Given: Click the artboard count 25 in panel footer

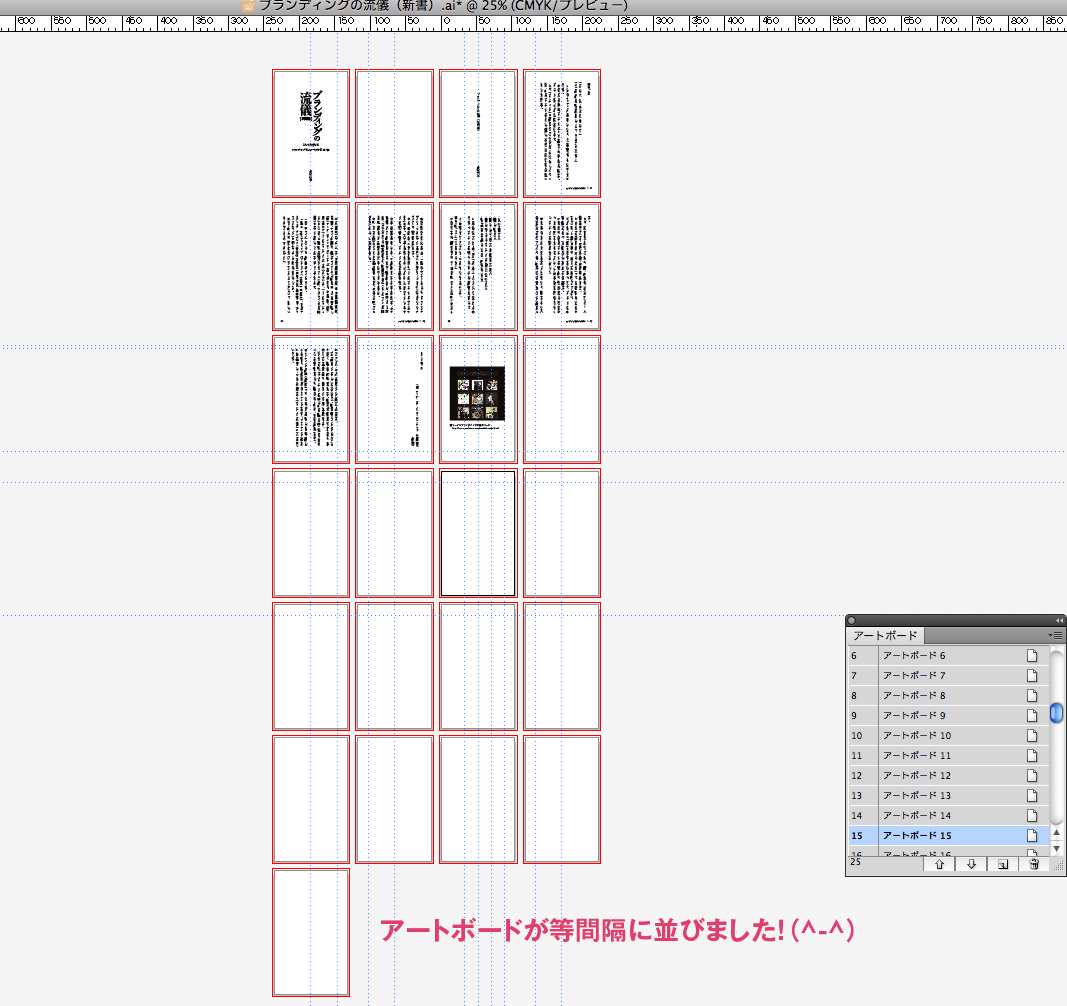Looking at the screenshot, I should [x=855, y=862].
